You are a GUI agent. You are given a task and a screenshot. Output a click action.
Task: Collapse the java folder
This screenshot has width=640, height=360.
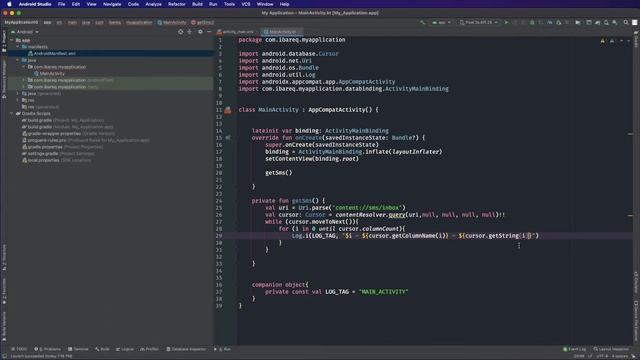[18, 60]
